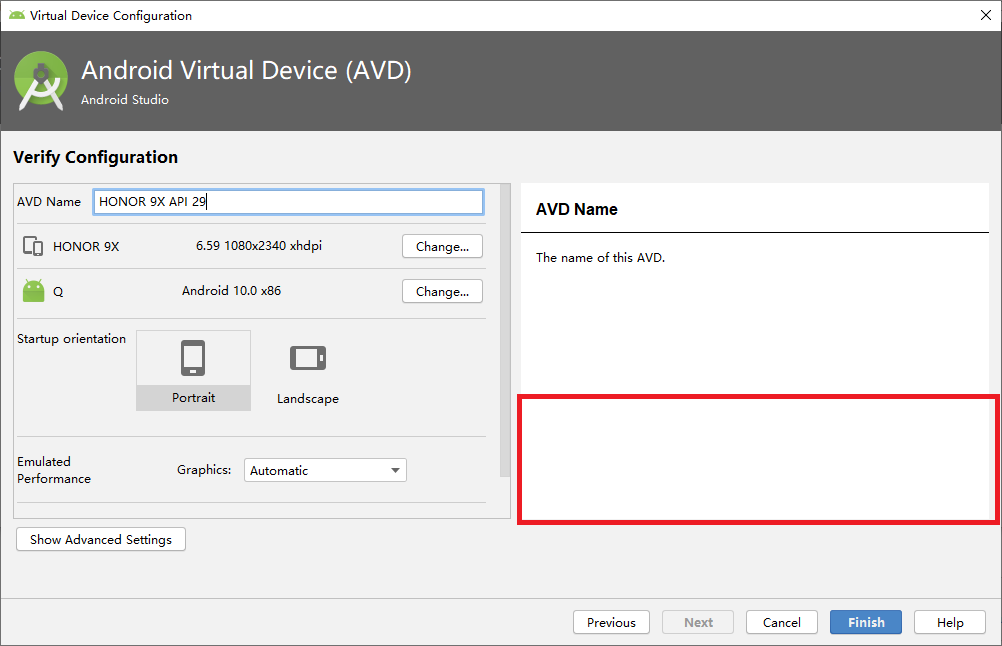Go back with the Previous button

click(612, 622)
